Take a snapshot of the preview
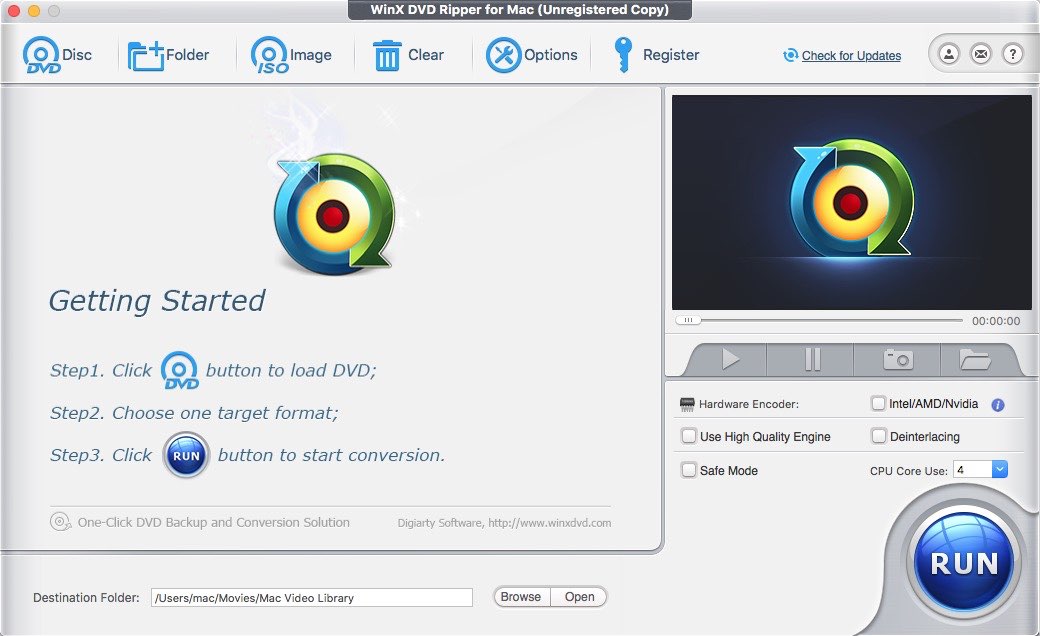The width and height of the screenshot is (1040, 636). coord(896,358)
